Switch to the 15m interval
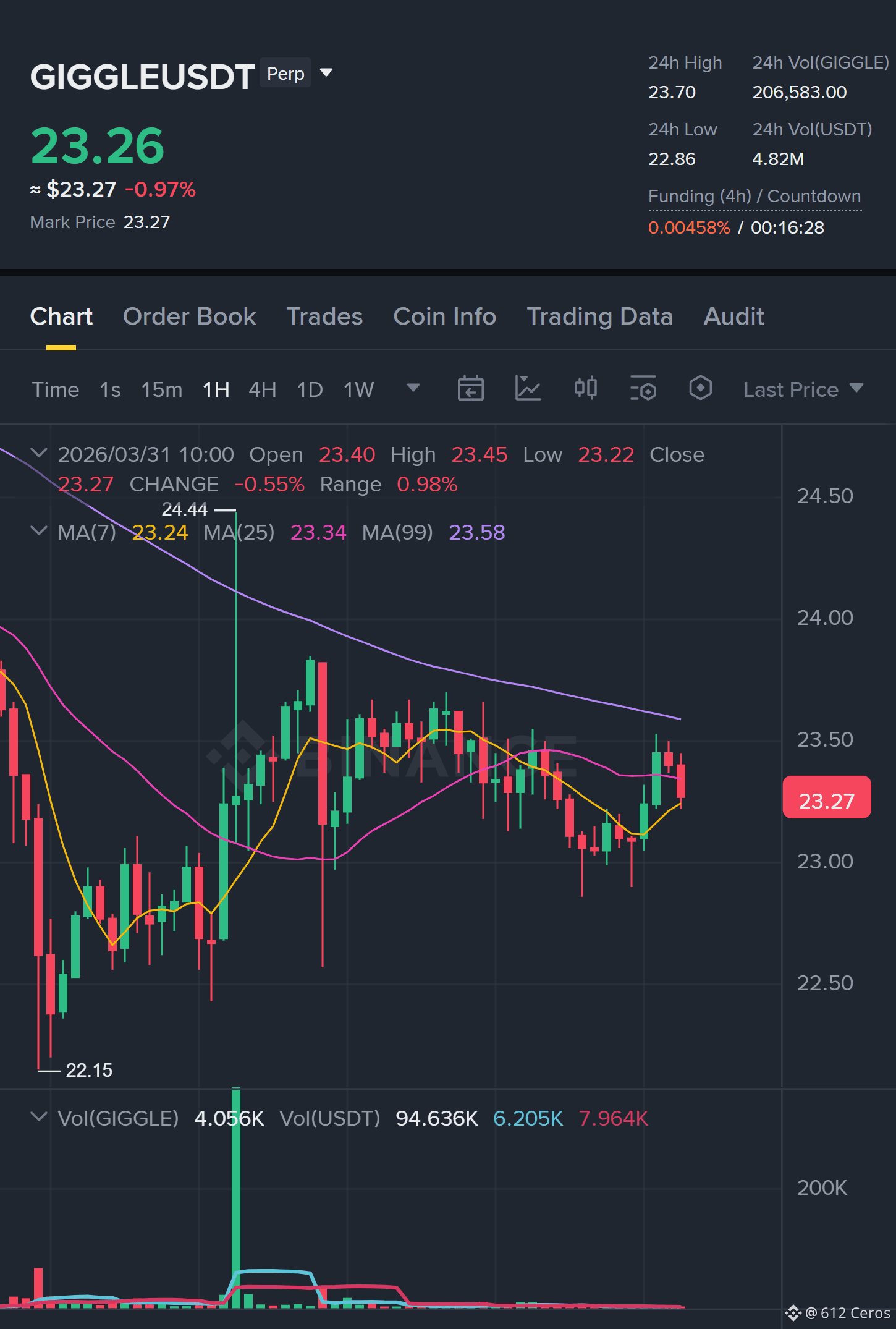The image size is (896, 1329). pos(161,389)
